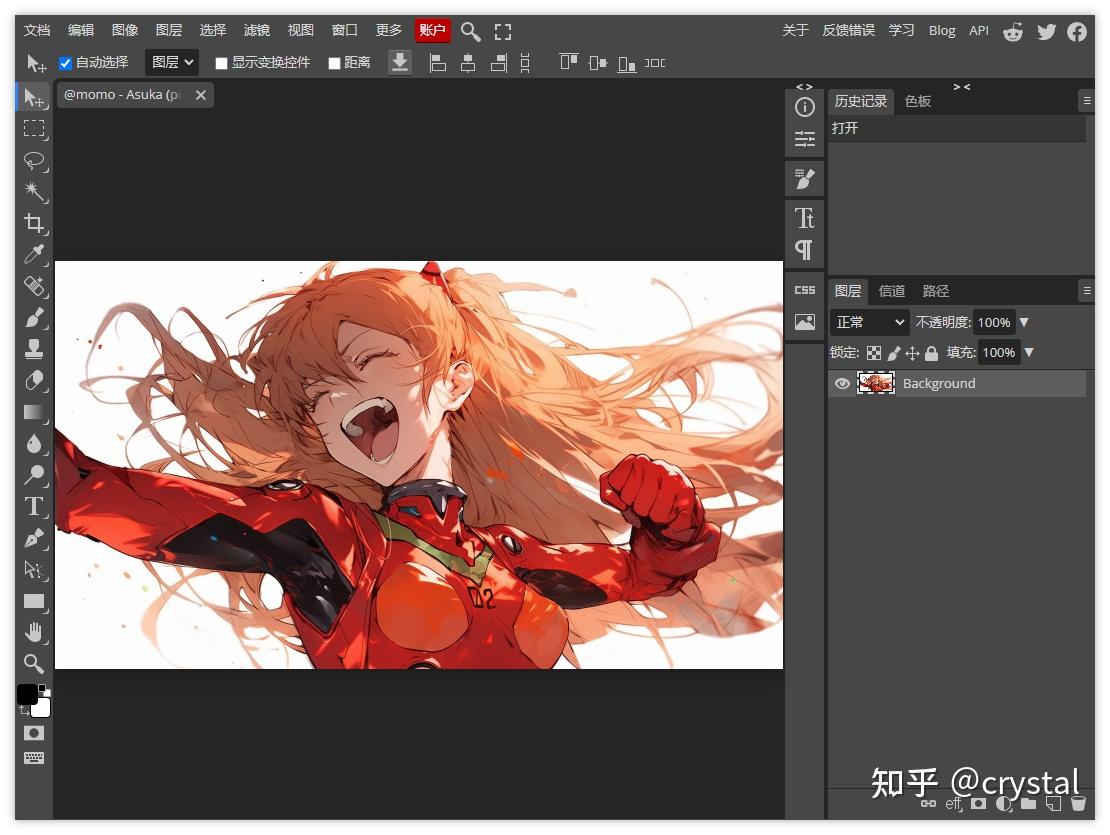Switch to the 色板 tab
This screenshot has height=835, width=1110.
[x=917, y=101]
